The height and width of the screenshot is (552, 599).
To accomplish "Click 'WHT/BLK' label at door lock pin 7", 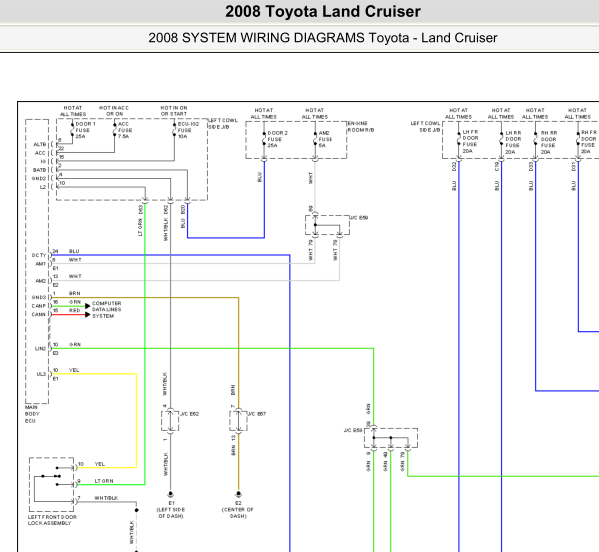I will point(106,498).
